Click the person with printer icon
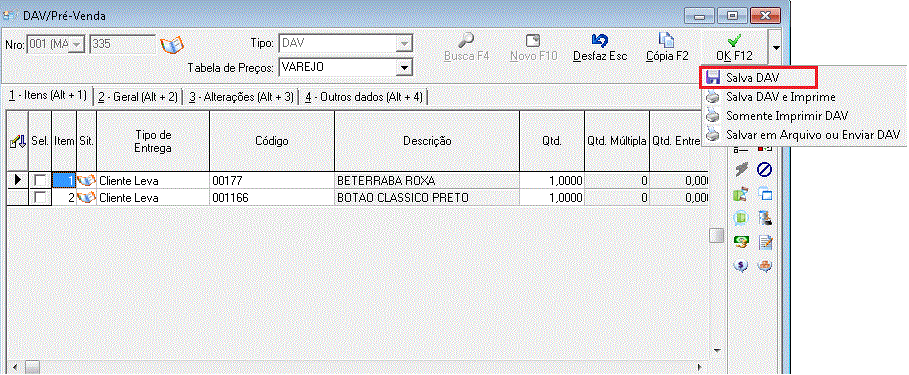 [x=765, y=219]
